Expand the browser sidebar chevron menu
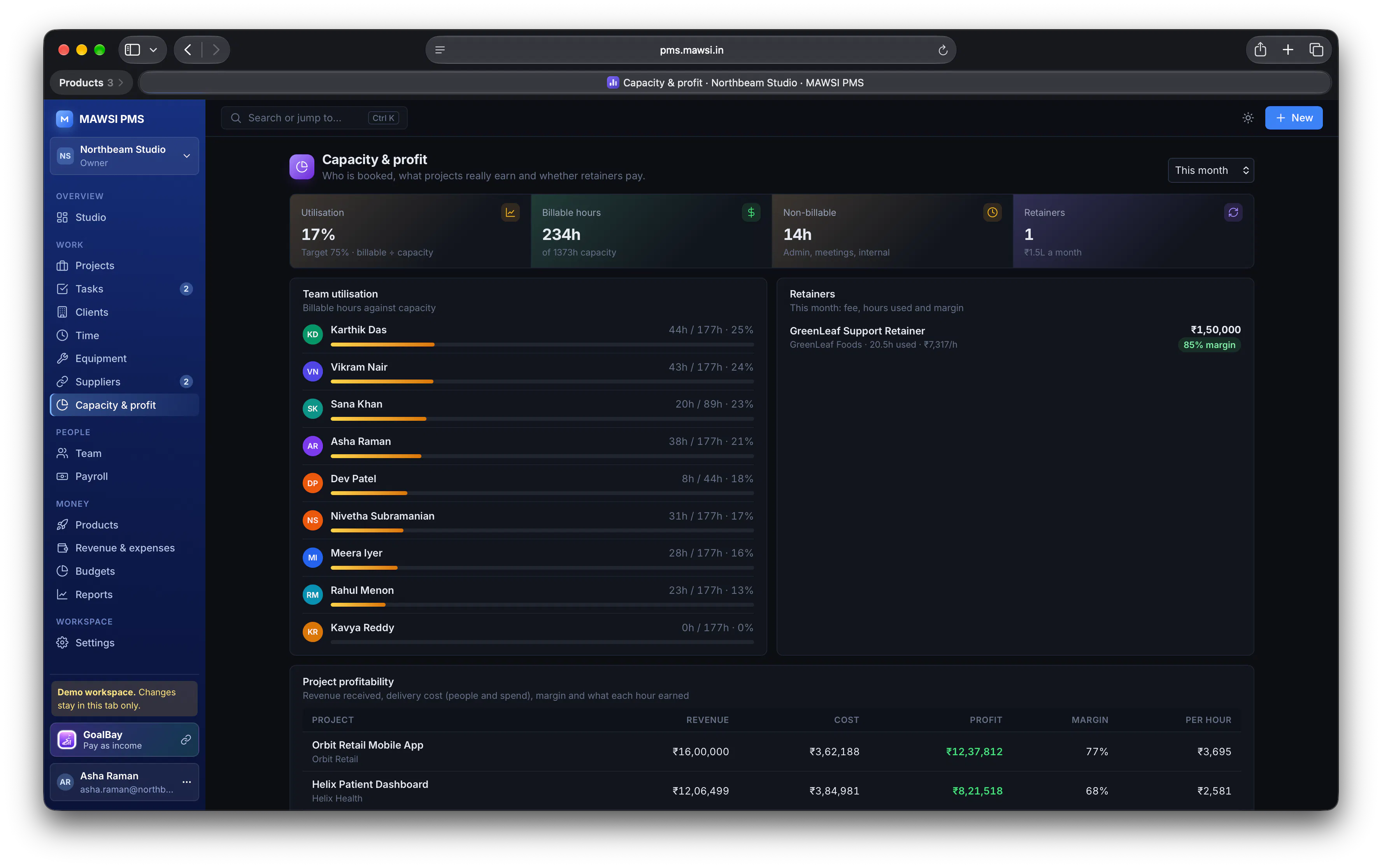Viewport: 1382px width, 868px height. (153, 50)
